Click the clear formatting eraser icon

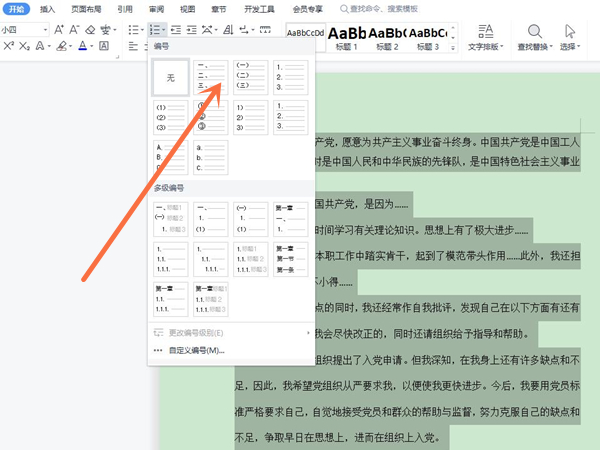[x=90, y=30]
